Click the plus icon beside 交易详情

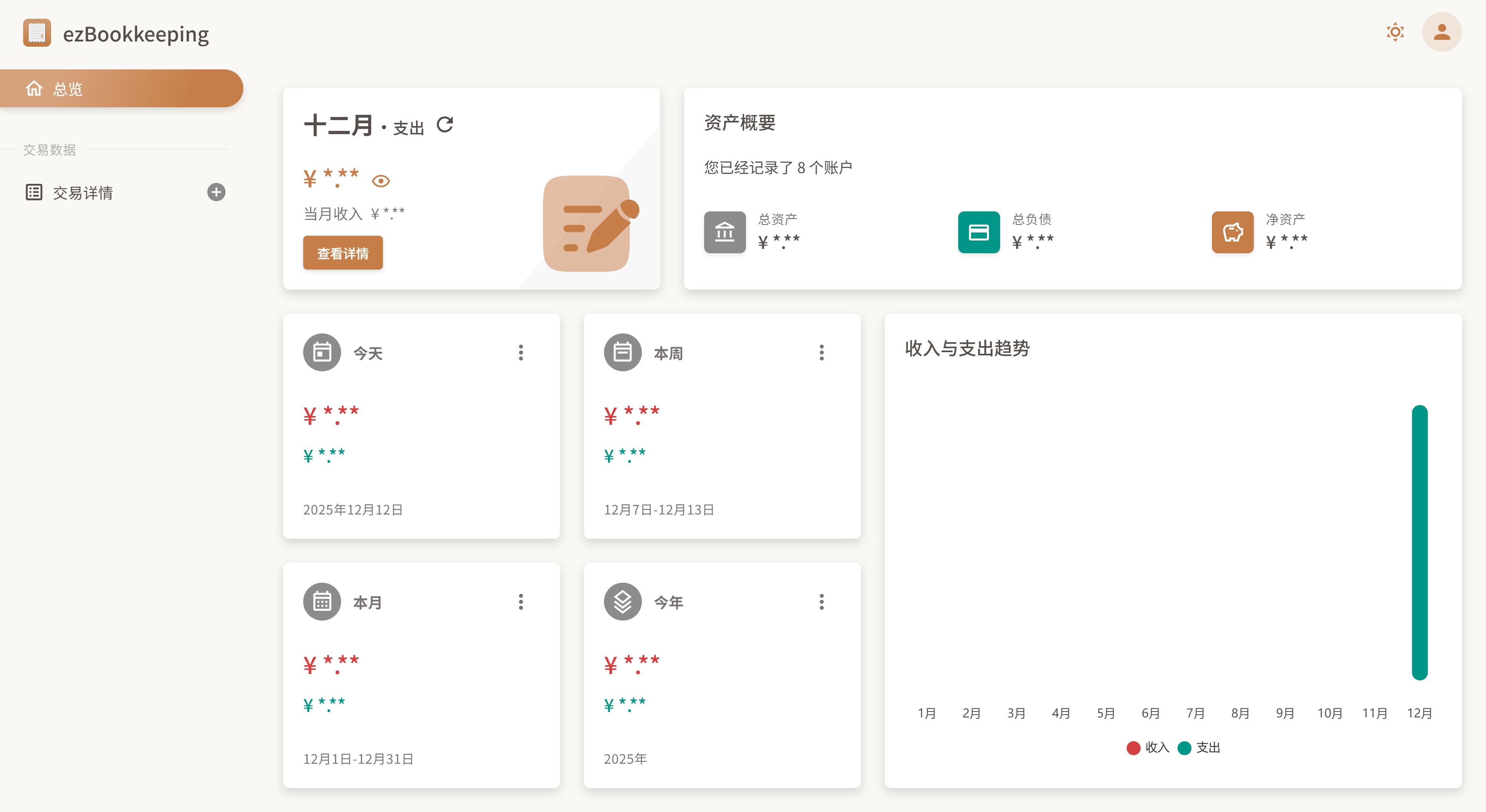pyautogui.click(x=216, y=192)
